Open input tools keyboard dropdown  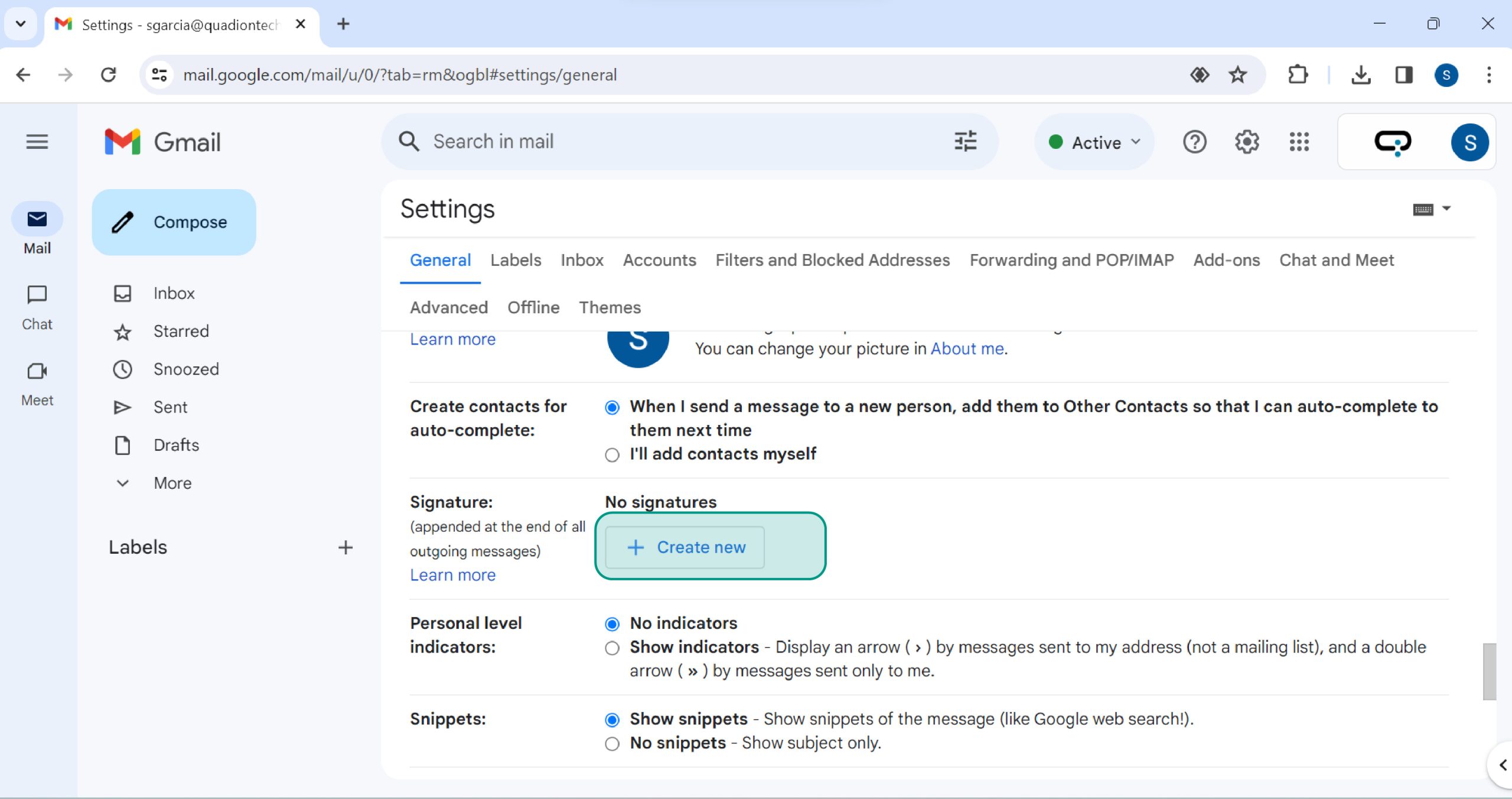1446,209
